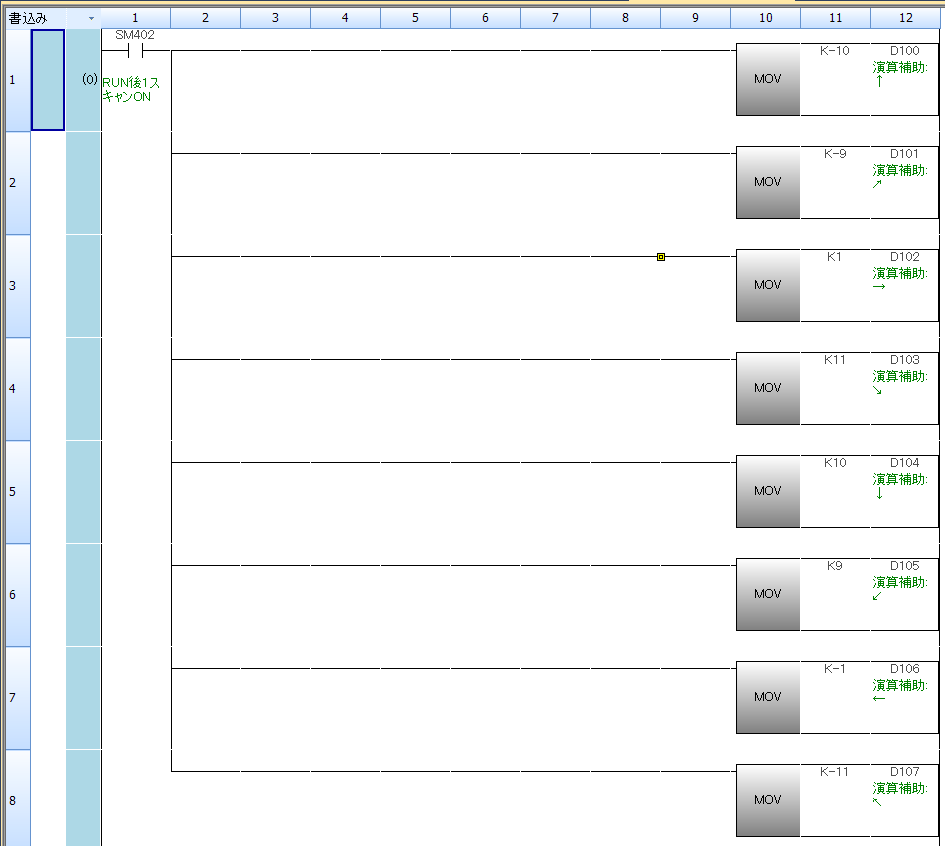The width and height of the screenshot is (945, 846).
Task: Open the 書込み mode dropdown arrow
Action: (91, 18)
